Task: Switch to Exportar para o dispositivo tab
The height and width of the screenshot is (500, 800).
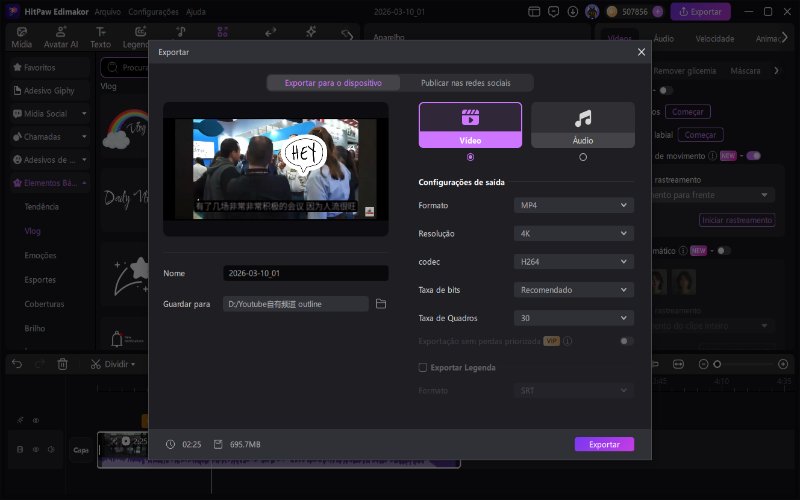Action: coord(333,83)
